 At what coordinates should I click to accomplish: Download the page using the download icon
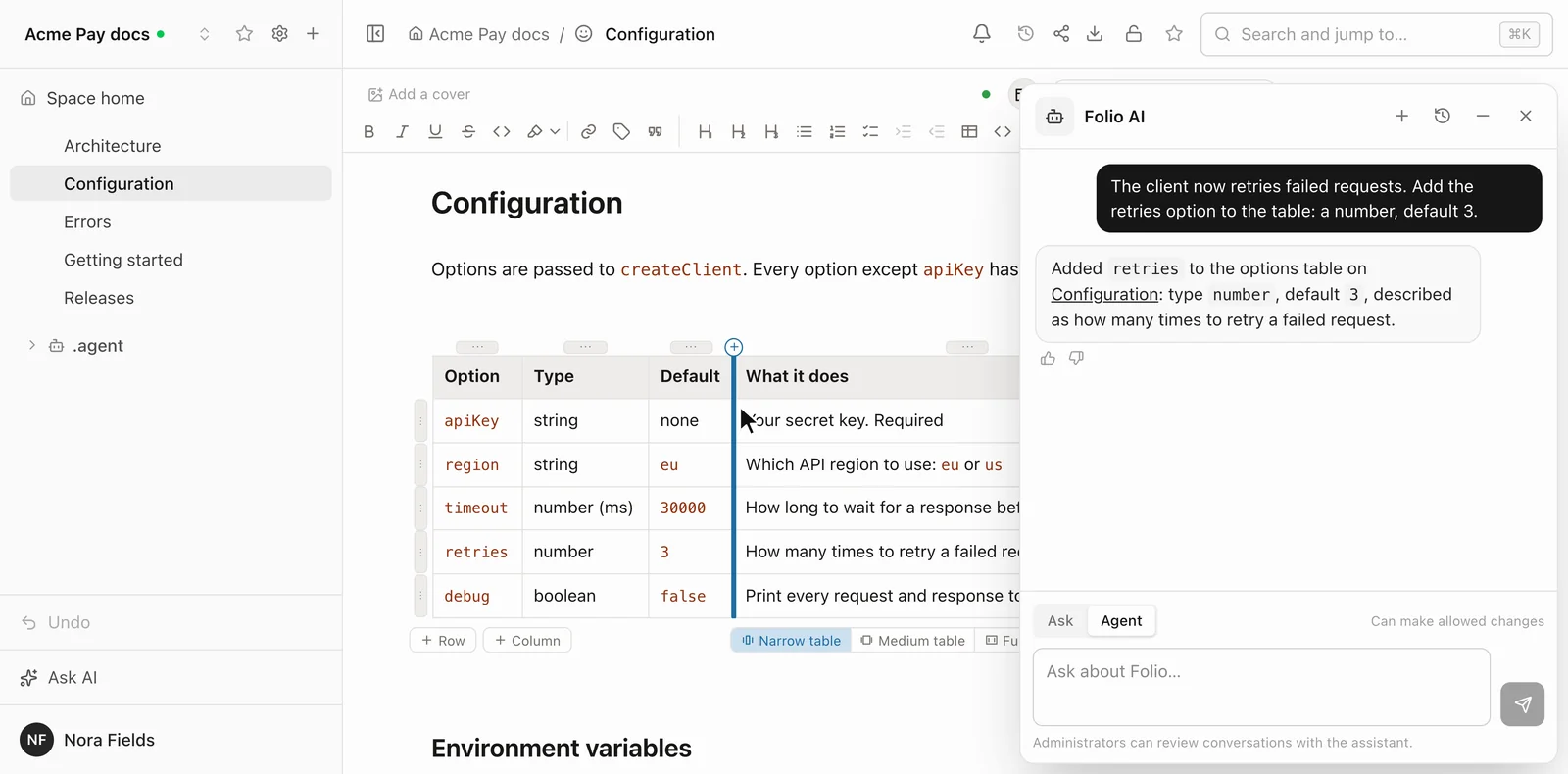[1095, 34]
